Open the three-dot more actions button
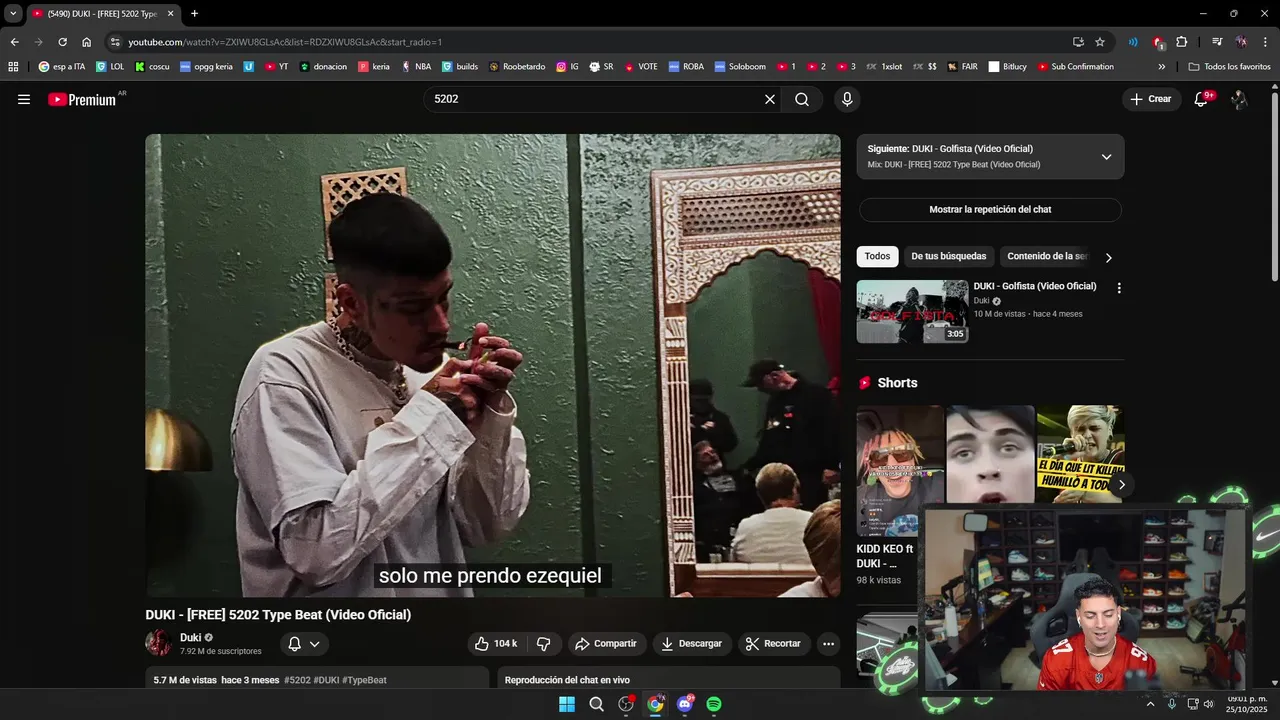Viewport: 1280px width, 720px height. pos(828,643)
